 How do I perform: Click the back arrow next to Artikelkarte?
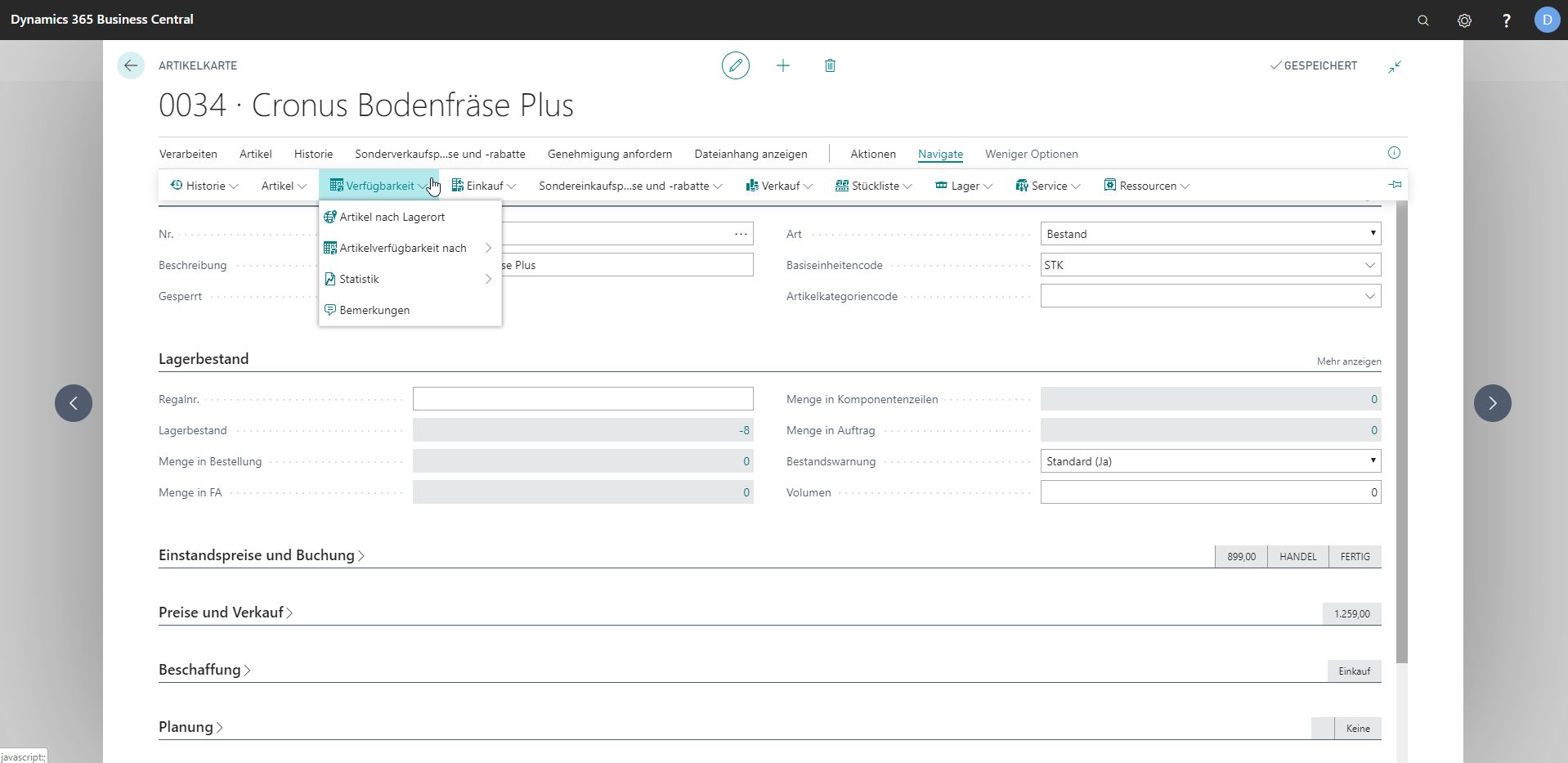coord(131,65)
